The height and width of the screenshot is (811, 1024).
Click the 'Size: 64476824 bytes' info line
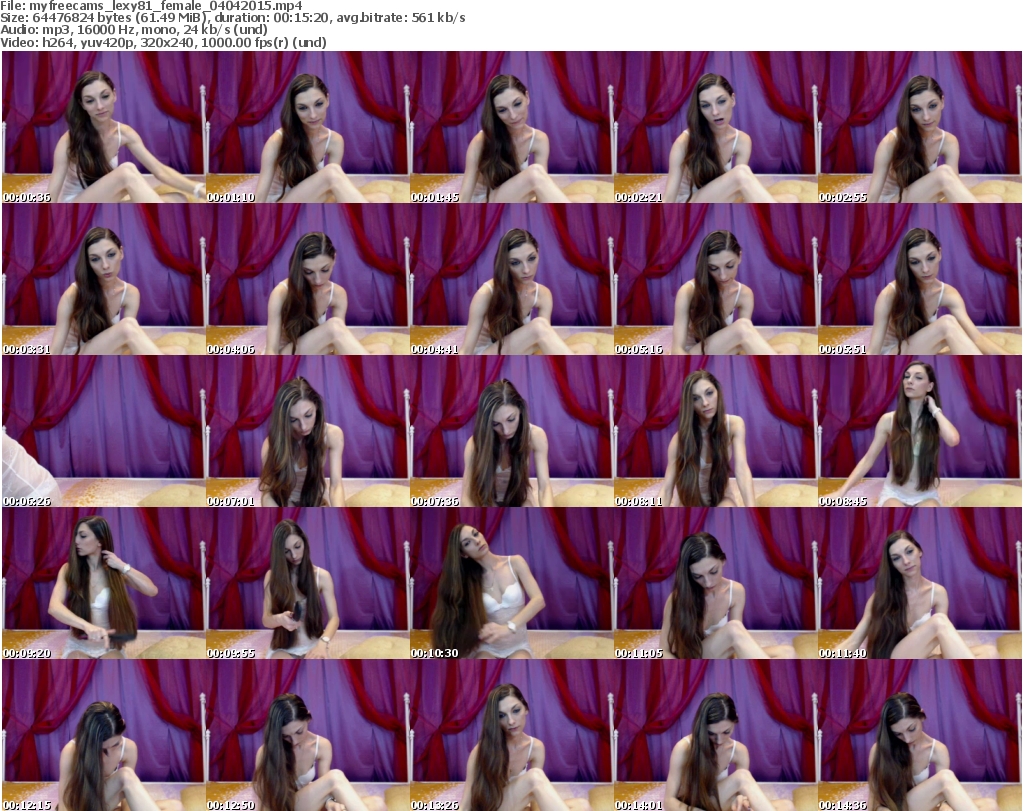pos(232,18)
